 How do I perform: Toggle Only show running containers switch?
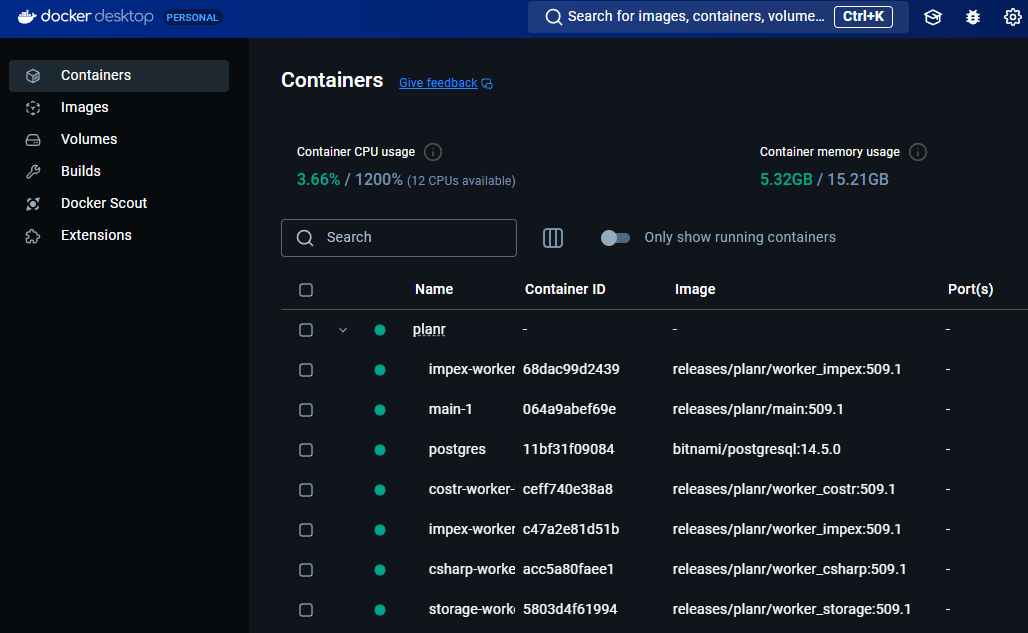click(615, 238)
